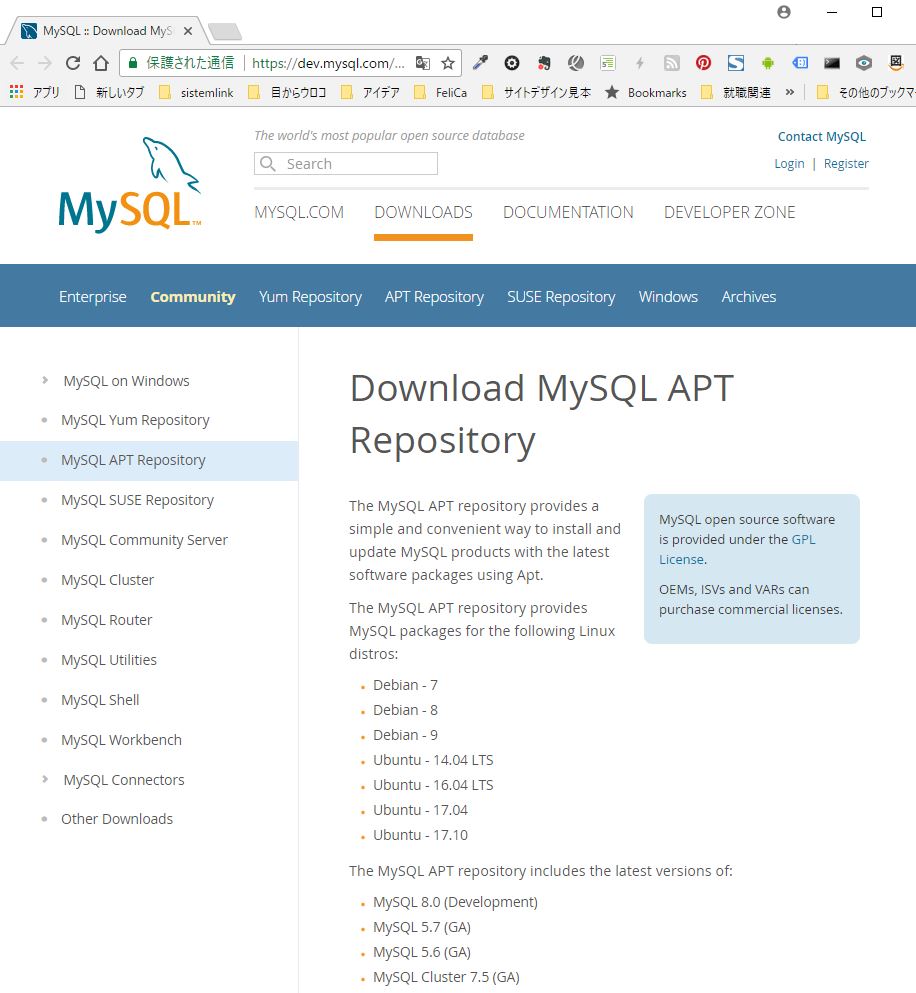
Task: Open the eyedropper color picker extension
Action: (x=481, y=63)
